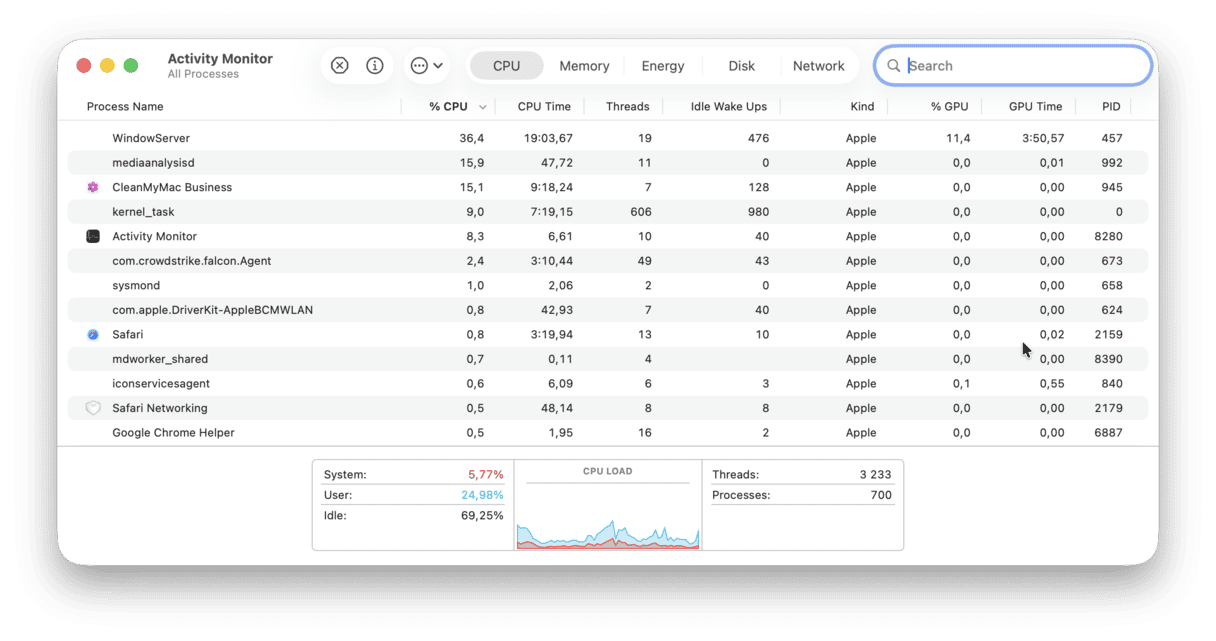The image size is (1216, 641).
Task: Open the dropdown arrow next to the ellipsis button
Action: 437,65
